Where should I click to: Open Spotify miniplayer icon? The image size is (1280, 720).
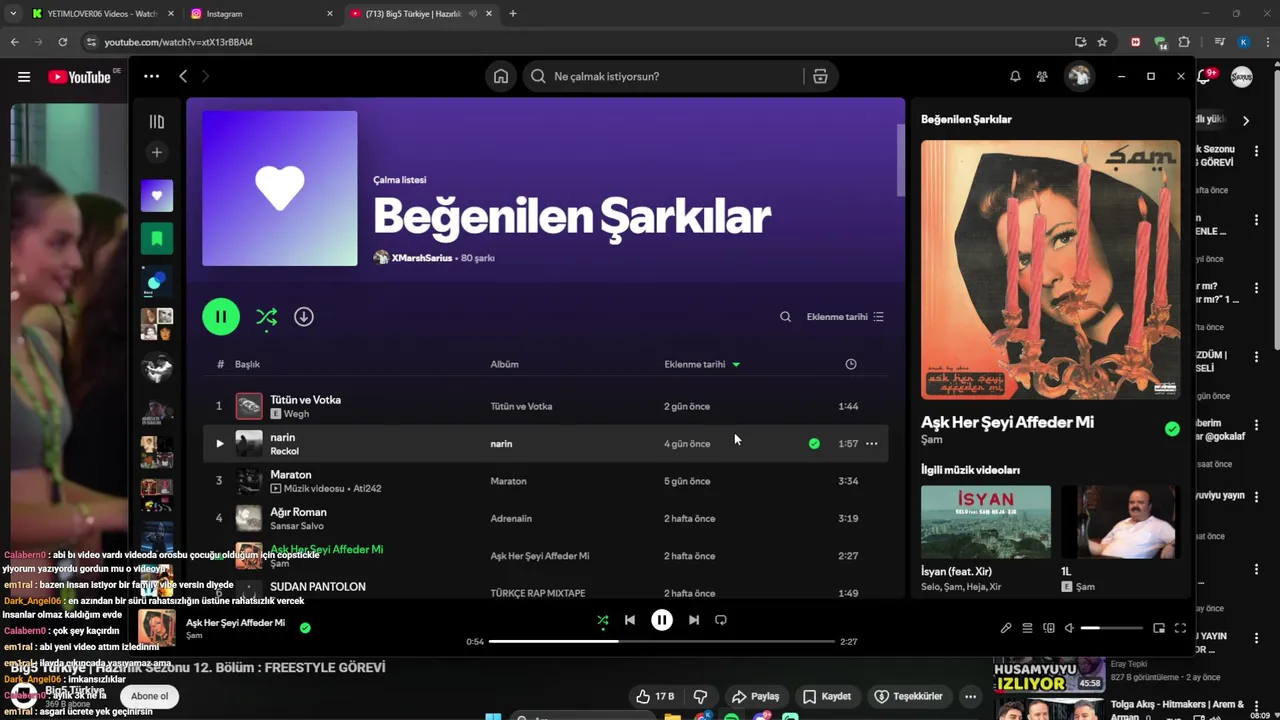(x=1159, y=628)
